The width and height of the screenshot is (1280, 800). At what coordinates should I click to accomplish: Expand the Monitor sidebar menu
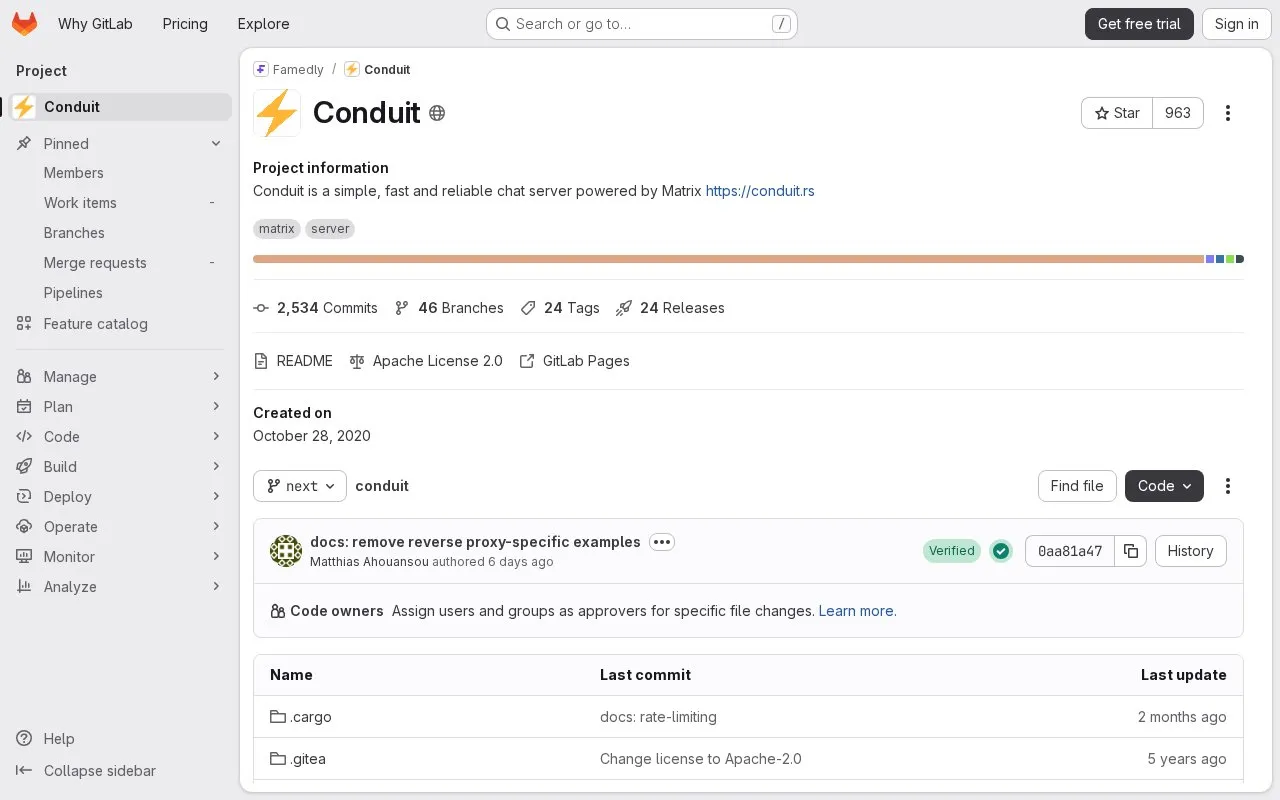pyautogui.click(x=120, y=557)
